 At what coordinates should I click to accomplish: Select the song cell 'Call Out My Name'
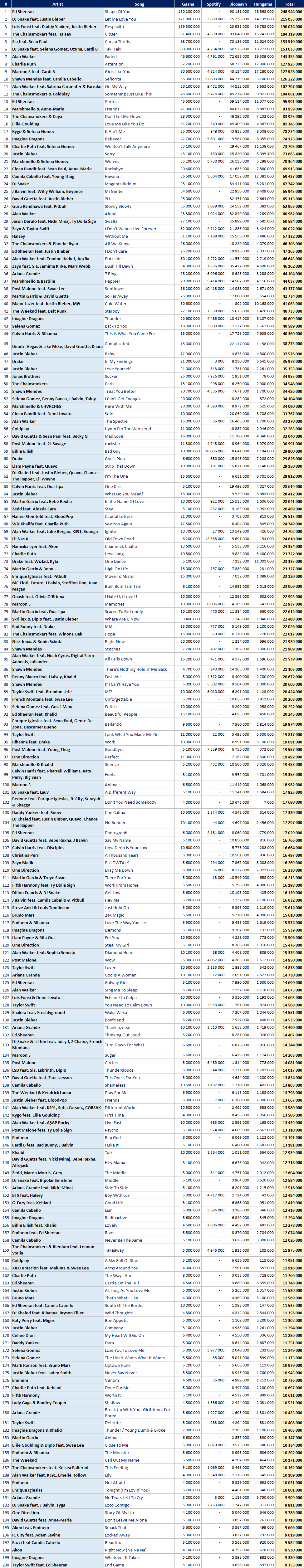[139, 1460]
